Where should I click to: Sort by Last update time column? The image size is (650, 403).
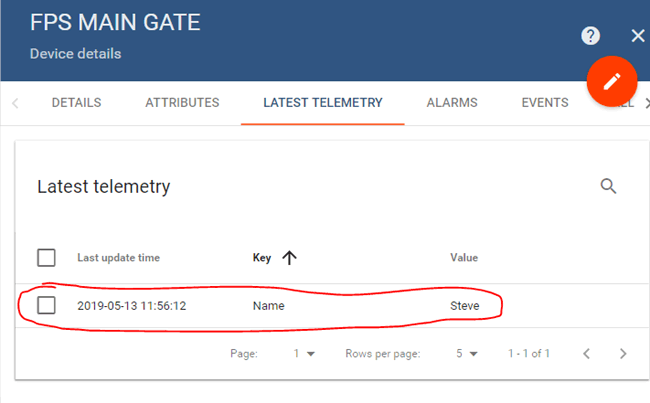[118, 258]
